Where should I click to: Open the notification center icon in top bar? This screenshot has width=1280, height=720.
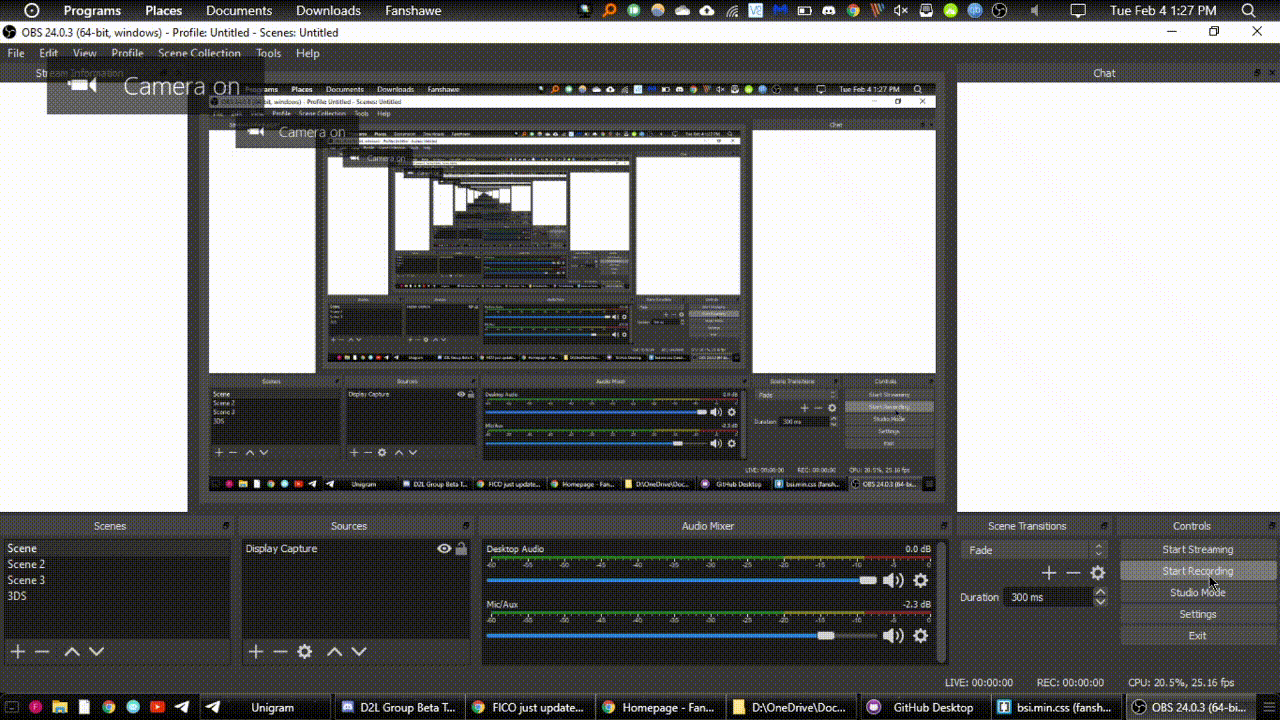1077,10
